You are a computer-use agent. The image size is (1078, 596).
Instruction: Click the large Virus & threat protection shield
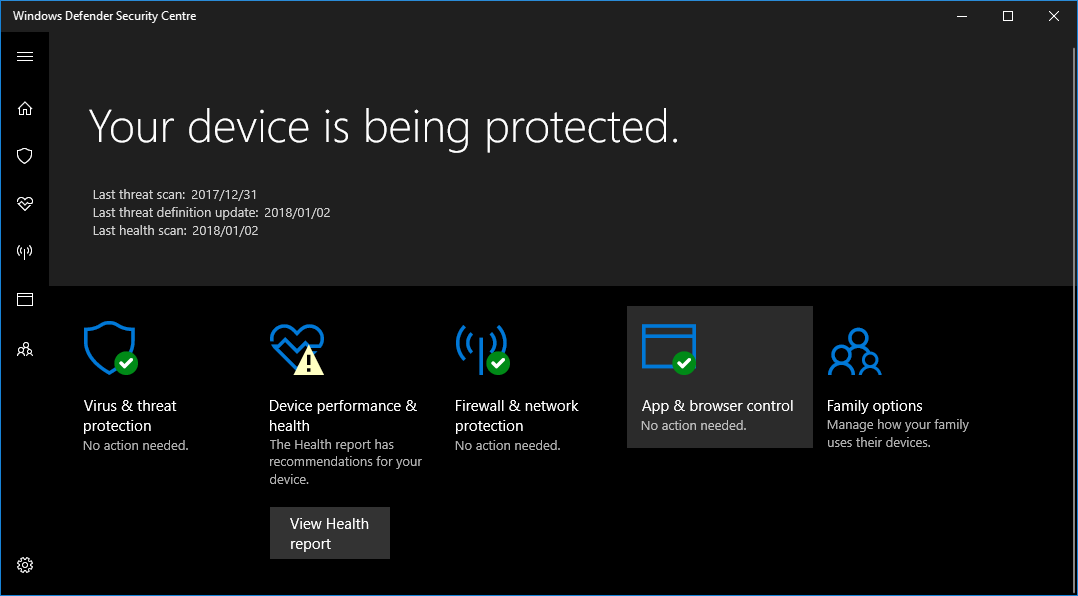(110, 348)
